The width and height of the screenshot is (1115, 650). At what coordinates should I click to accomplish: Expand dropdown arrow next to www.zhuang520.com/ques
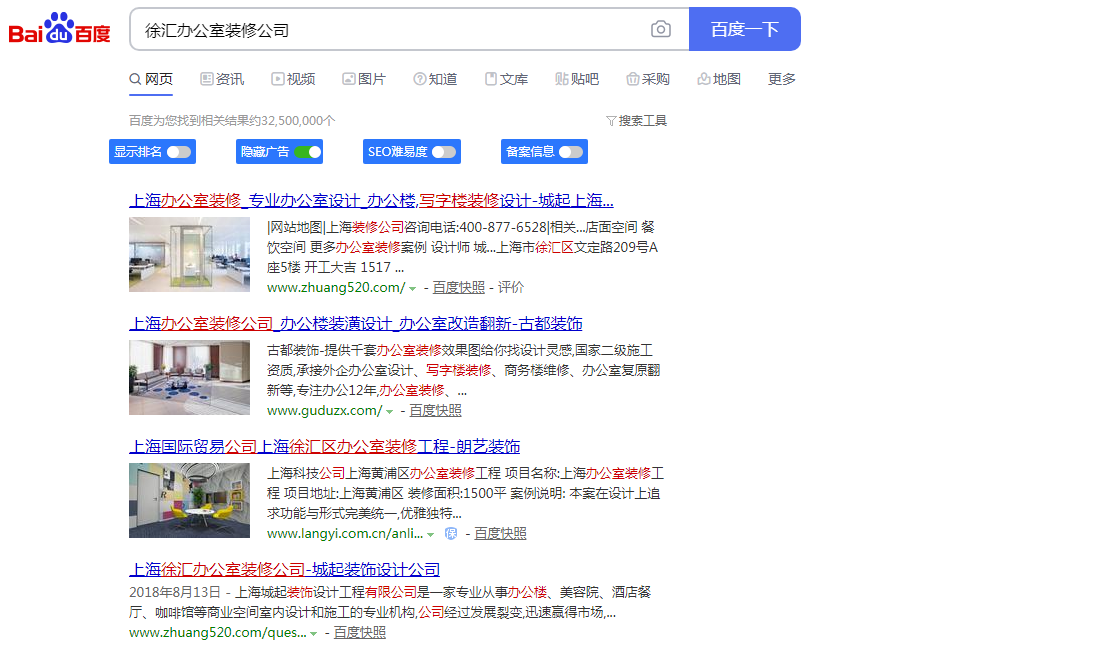tap(313, 634)
